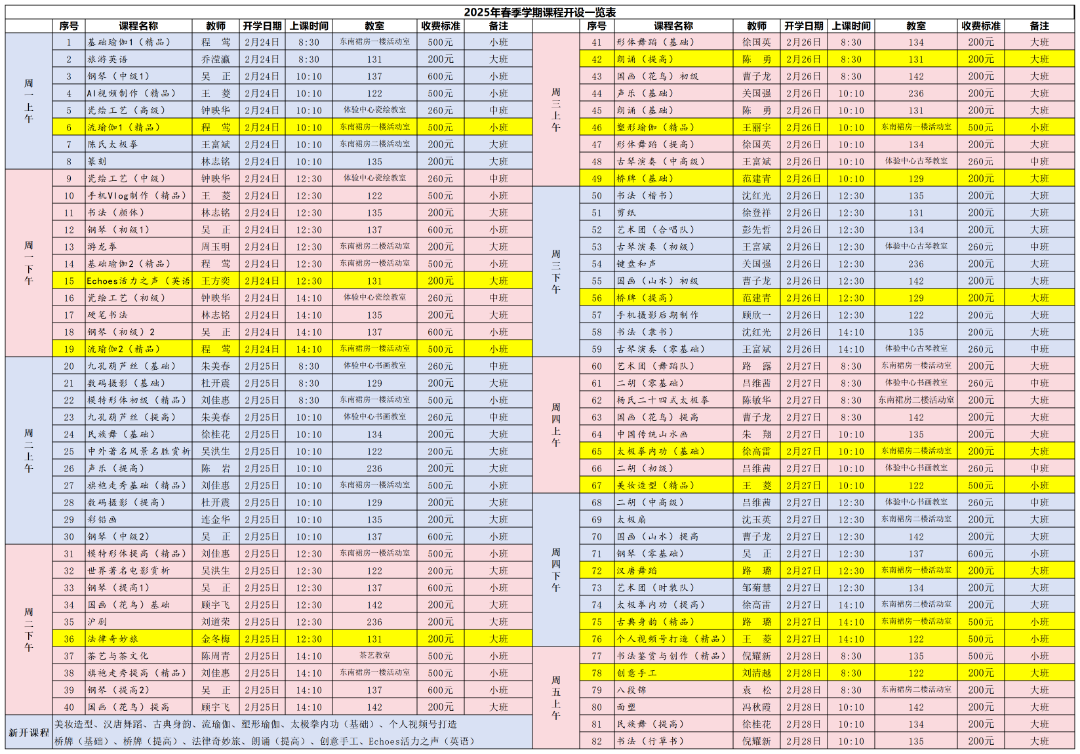Select the right 收费标准 column header
The height and width of the screenshot is (754, 1080).
(980, 25)
